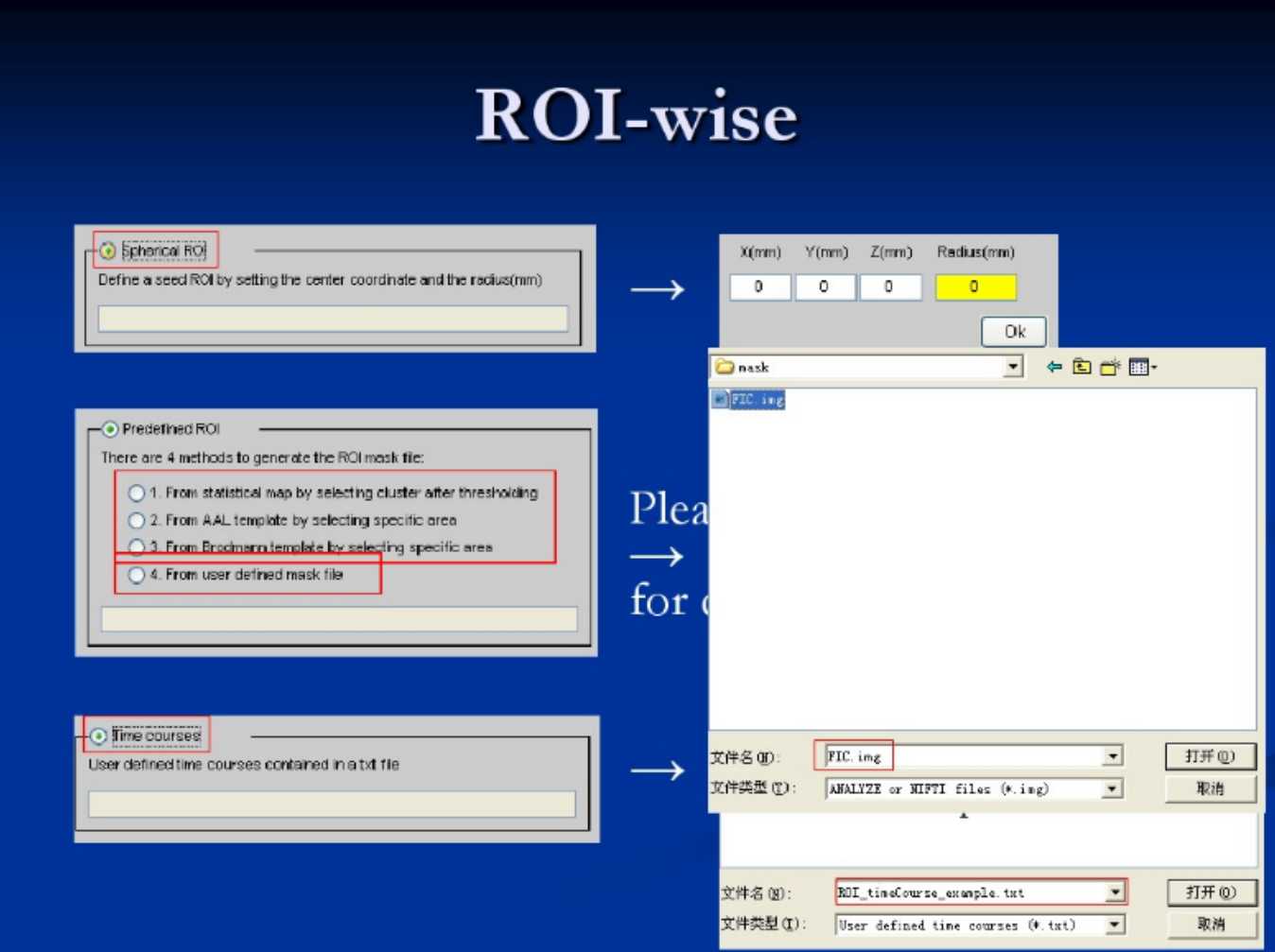Image resolution: width=1275 pixels, height=952 pixels.
Task: Expand the ROI_timeCourse_example.txt name dropdown
Action: click(1115, 892)
